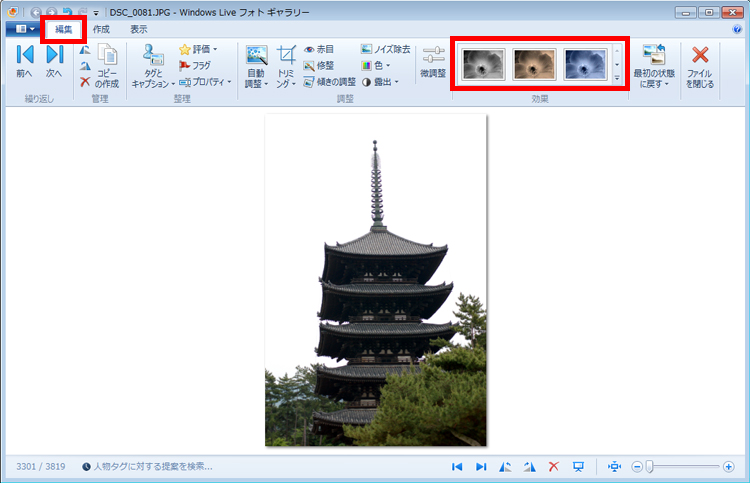Go to previous photo in bottom bar
This screenshot has height=483, width=750.
(457, 467)
